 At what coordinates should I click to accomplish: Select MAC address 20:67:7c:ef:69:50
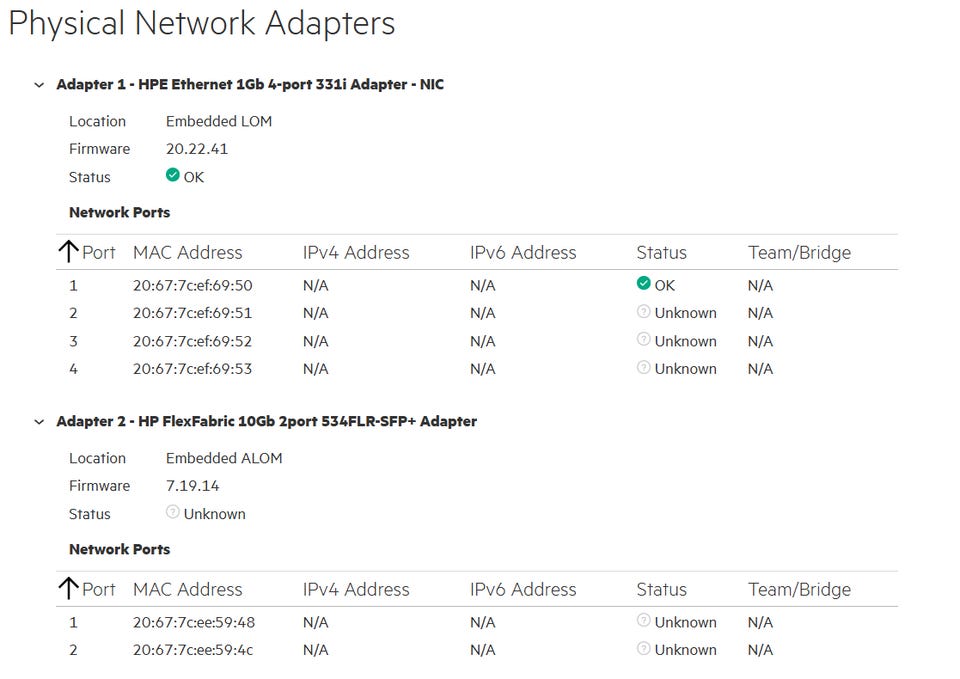[192, 285]
